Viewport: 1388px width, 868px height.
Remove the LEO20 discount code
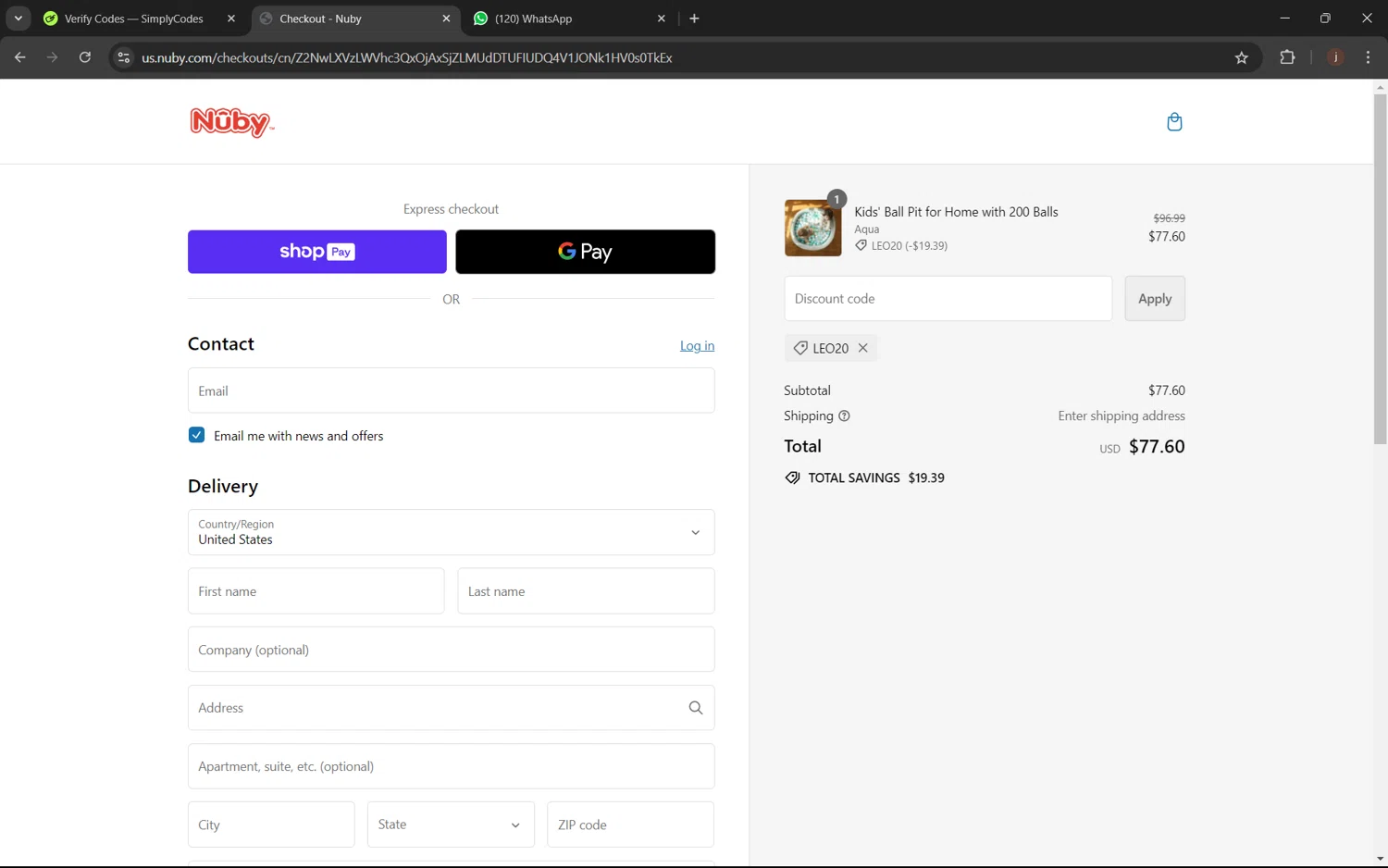(863, 348)
